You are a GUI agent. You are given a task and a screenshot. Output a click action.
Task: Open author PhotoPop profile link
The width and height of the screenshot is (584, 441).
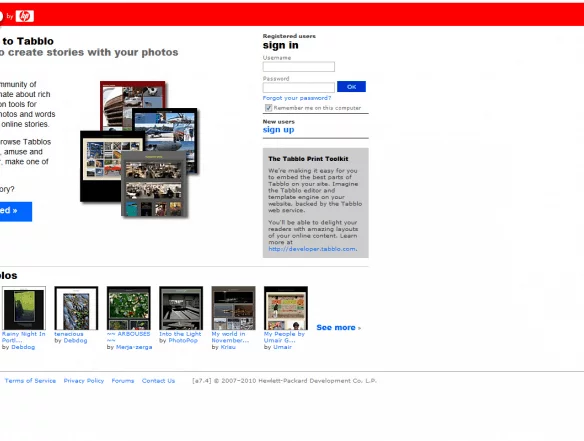pos(183,340)
